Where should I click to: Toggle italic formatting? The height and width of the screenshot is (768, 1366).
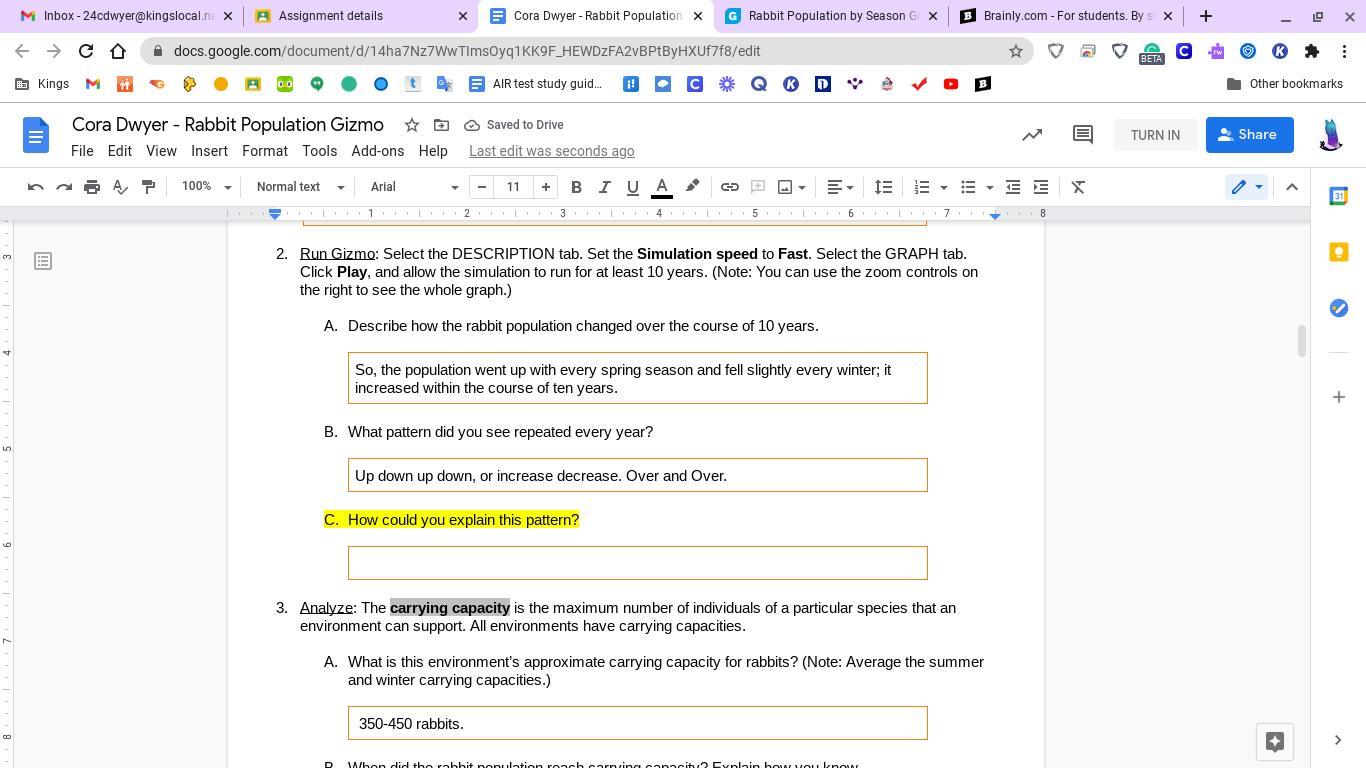[x=604, y=187]
